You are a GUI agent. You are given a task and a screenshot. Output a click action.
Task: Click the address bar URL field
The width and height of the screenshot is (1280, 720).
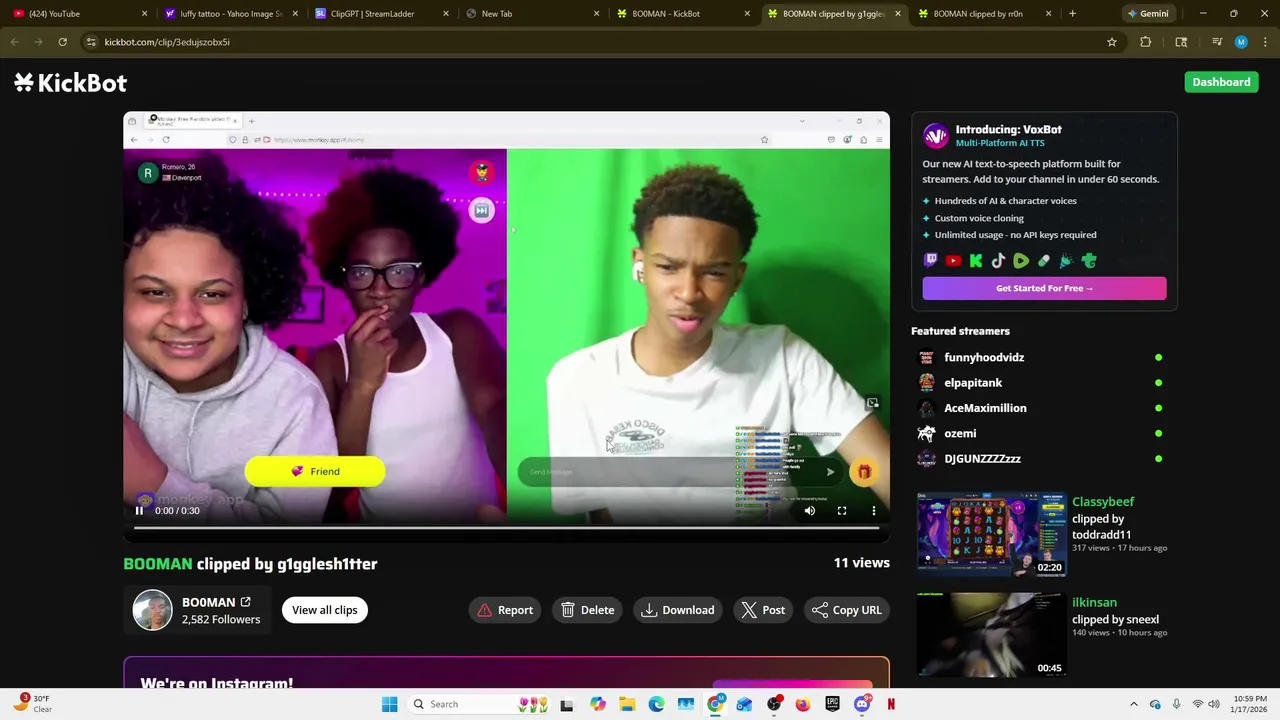(600, 42)
